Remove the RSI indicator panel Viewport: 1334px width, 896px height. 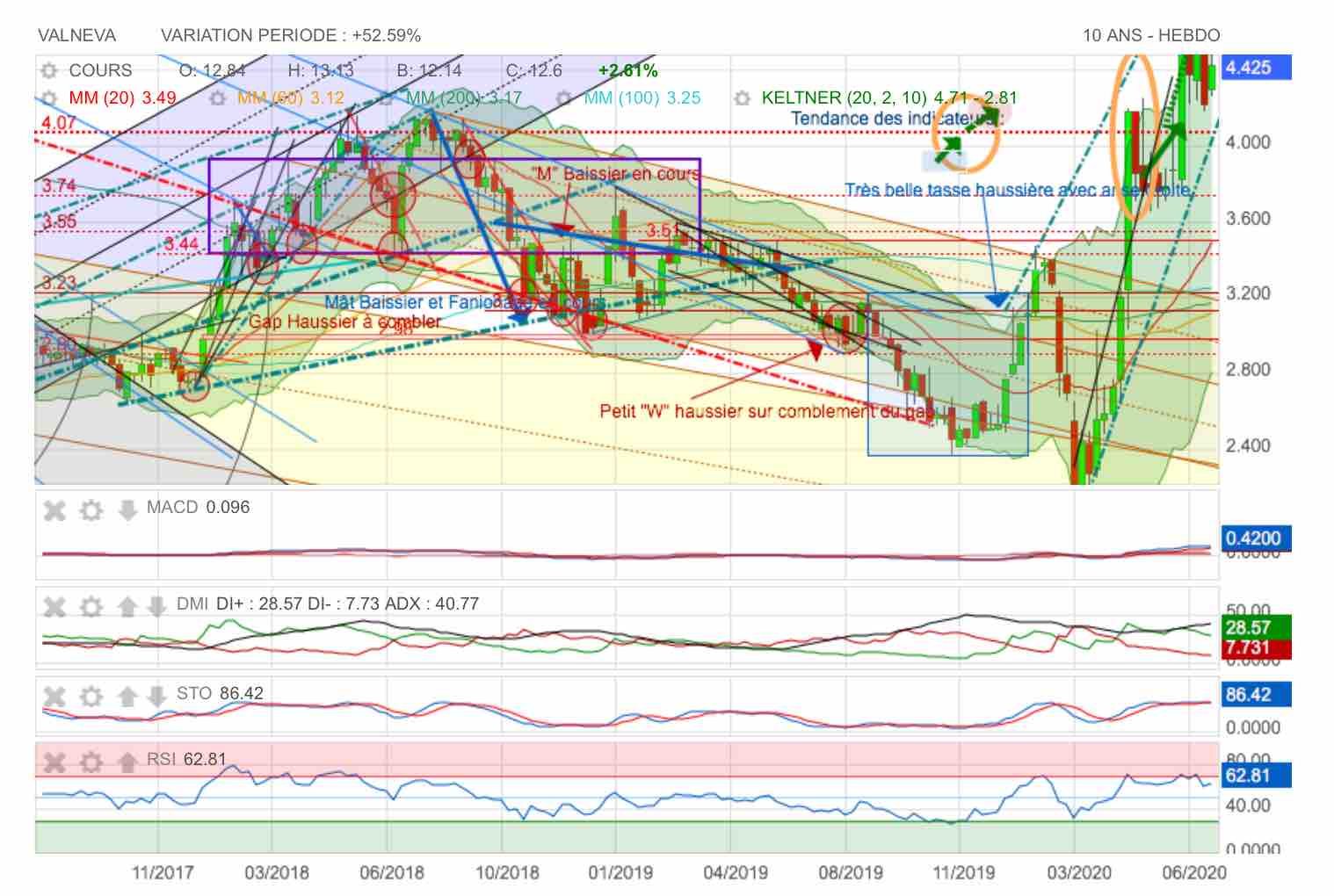coord(54,762)
